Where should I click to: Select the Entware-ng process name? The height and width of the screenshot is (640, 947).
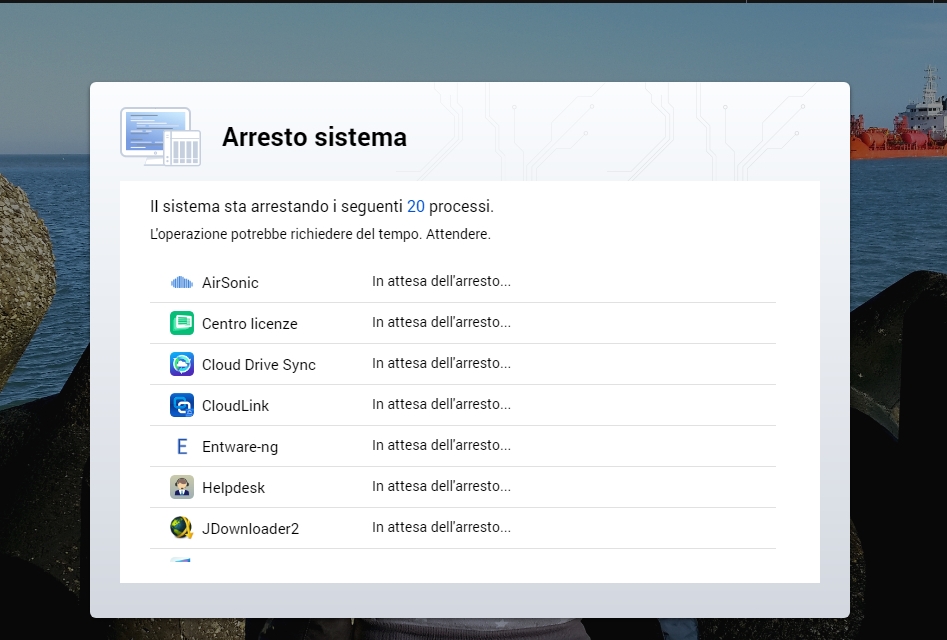coord(240,447)
